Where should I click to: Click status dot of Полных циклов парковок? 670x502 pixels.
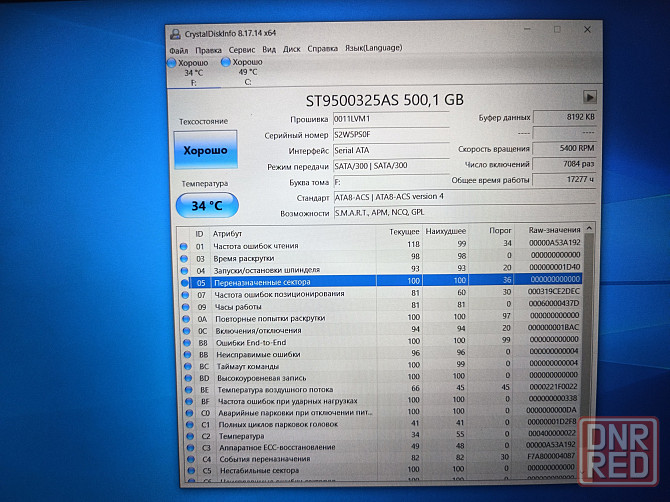coord(190,425)
